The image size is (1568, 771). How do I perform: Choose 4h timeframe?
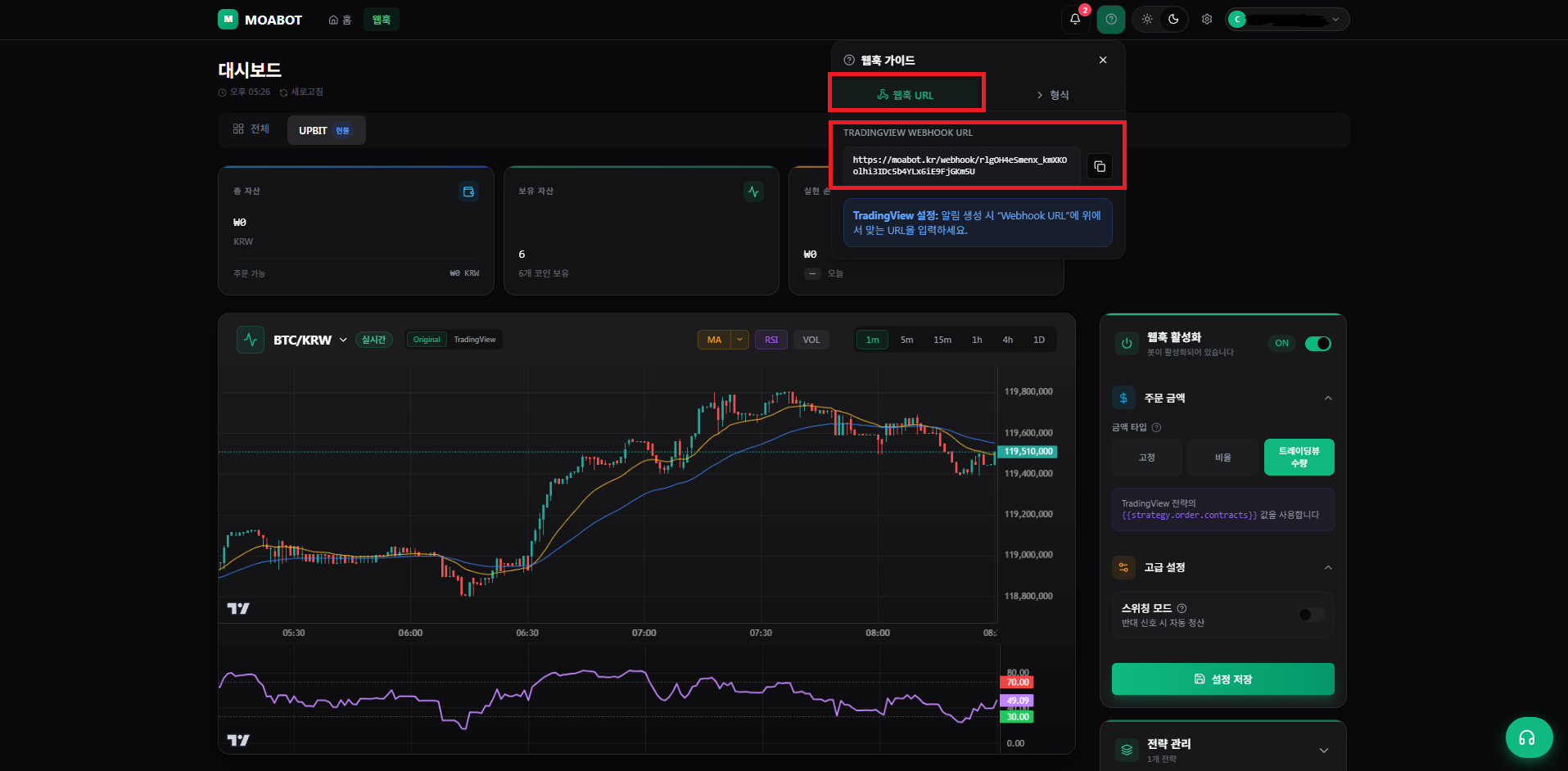(x=1008, y=340)
